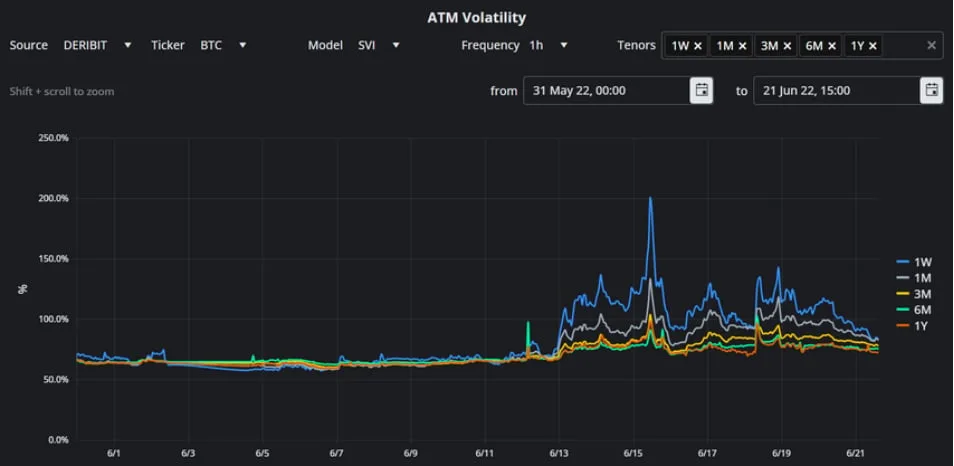
Task: Click the 6/7 x-axis date label
Action: coord(336,454)
